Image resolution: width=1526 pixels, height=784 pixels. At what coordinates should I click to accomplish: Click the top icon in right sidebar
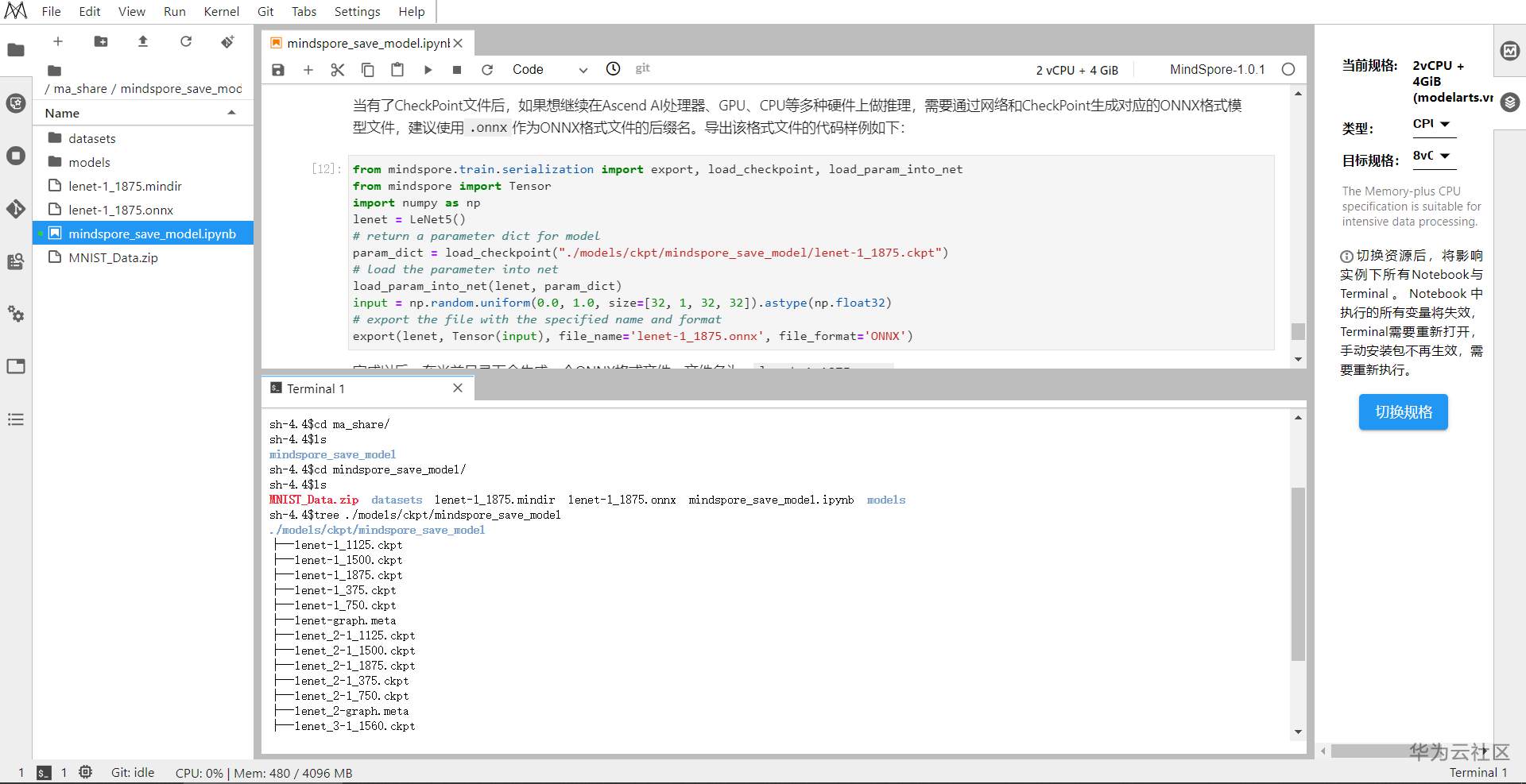[1510, 51]
